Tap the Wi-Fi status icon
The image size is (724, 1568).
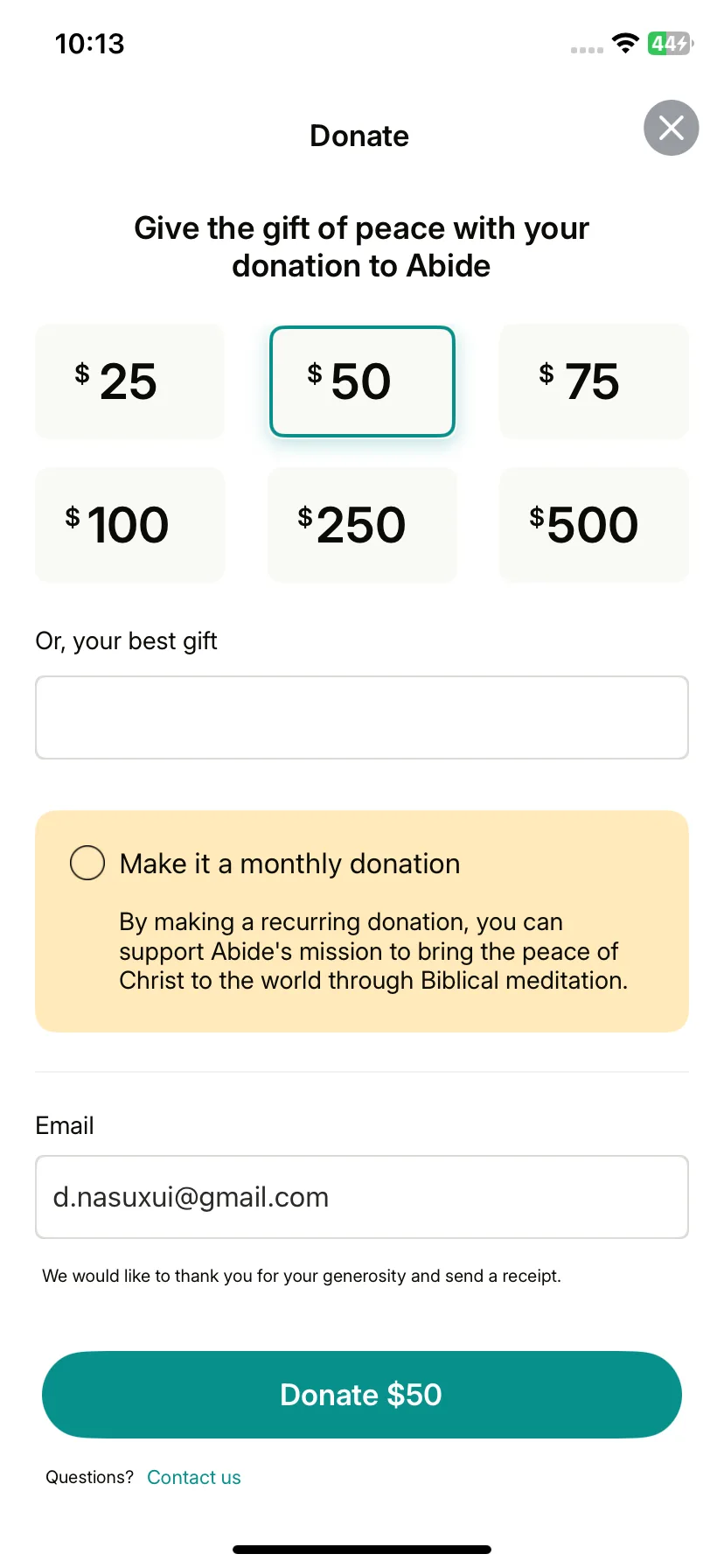[625, 43]
